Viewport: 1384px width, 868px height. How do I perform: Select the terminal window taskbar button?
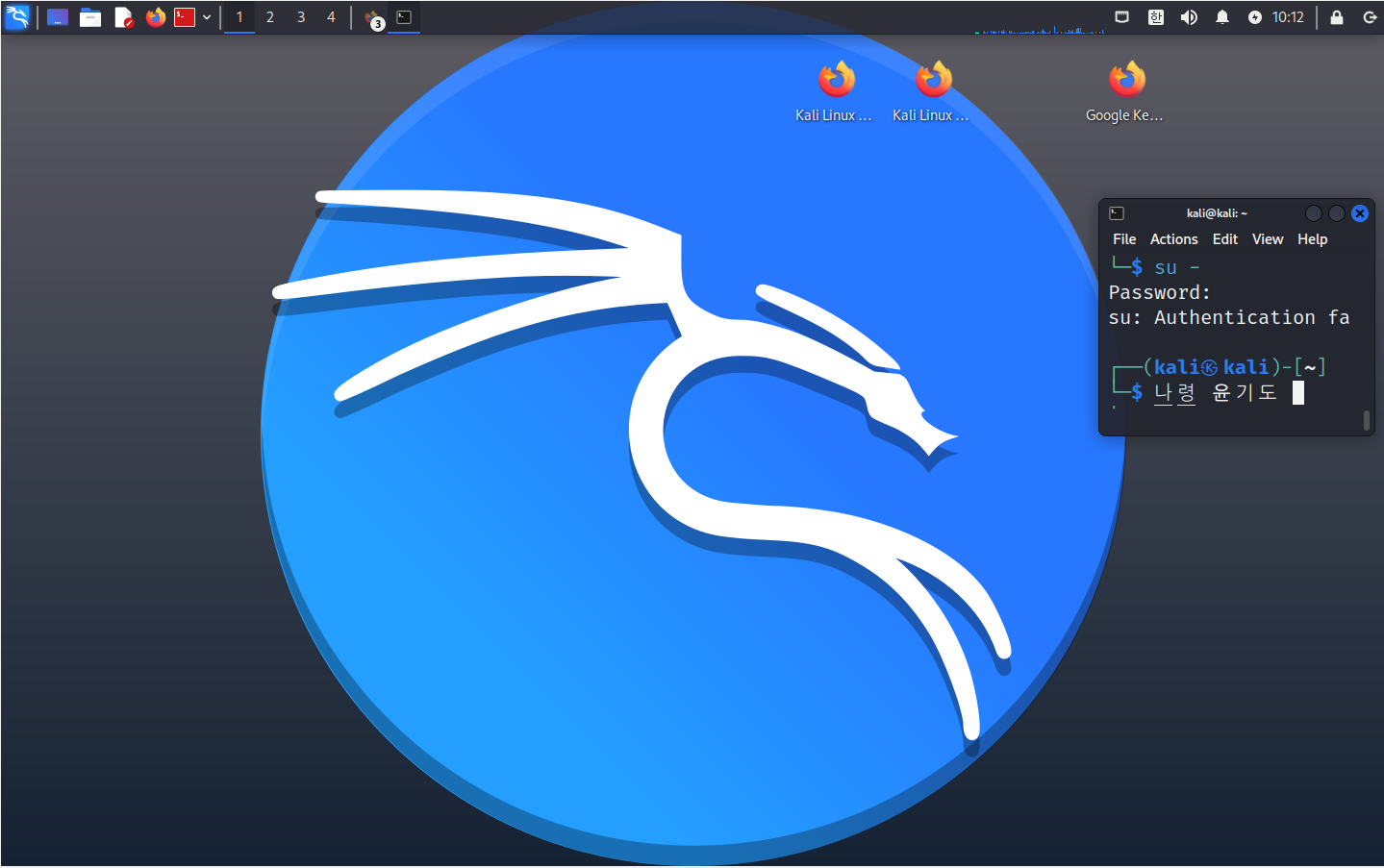pyautogui.click(x=405, y=17)
